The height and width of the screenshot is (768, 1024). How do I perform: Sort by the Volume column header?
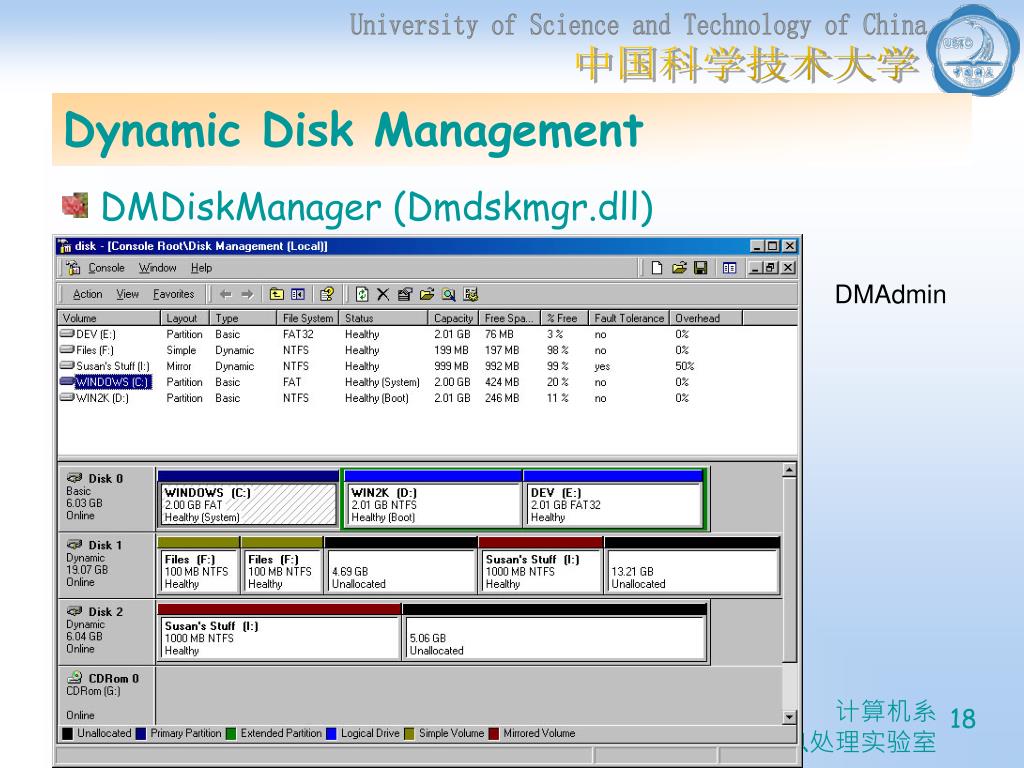click(109, 318)
